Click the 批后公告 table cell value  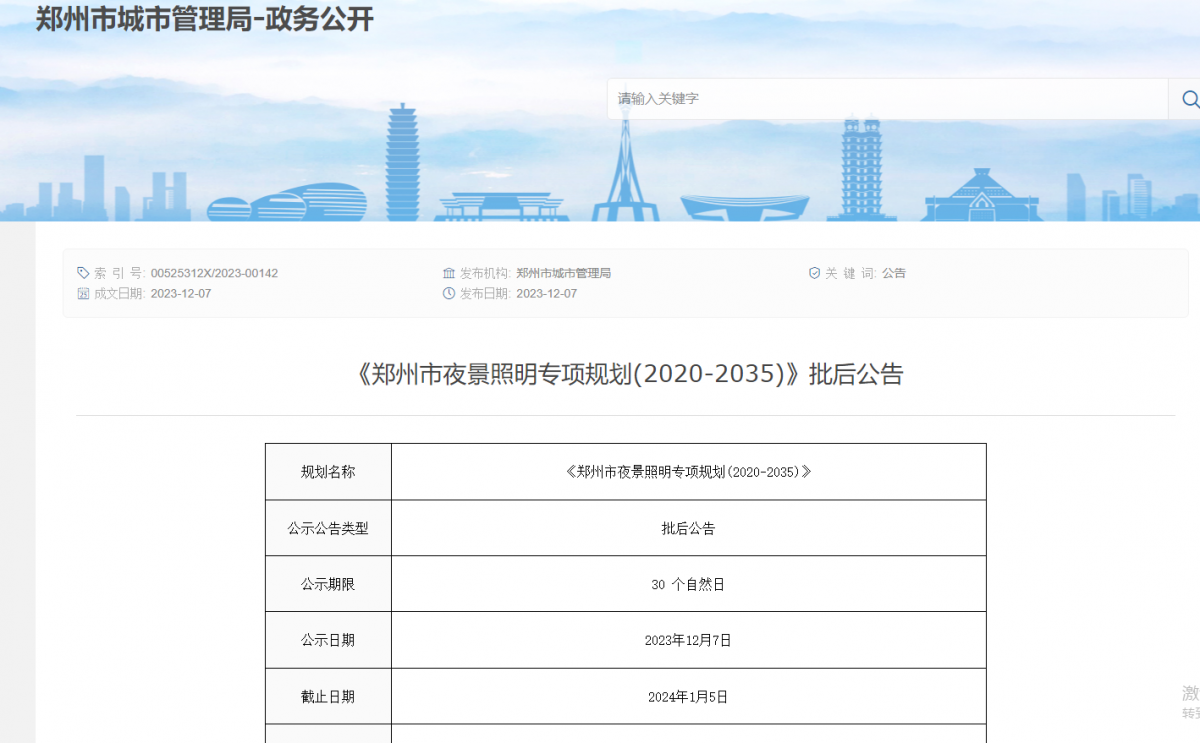[x=688, y=528]
